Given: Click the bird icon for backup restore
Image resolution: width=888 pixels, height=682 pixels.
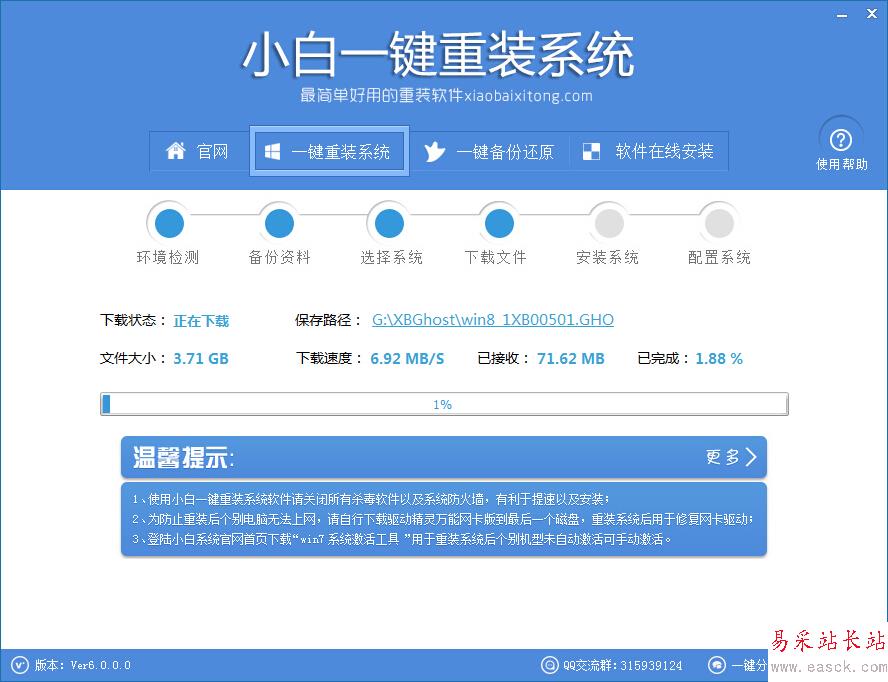Looking at the screenshot, I should tap(434, 151).
